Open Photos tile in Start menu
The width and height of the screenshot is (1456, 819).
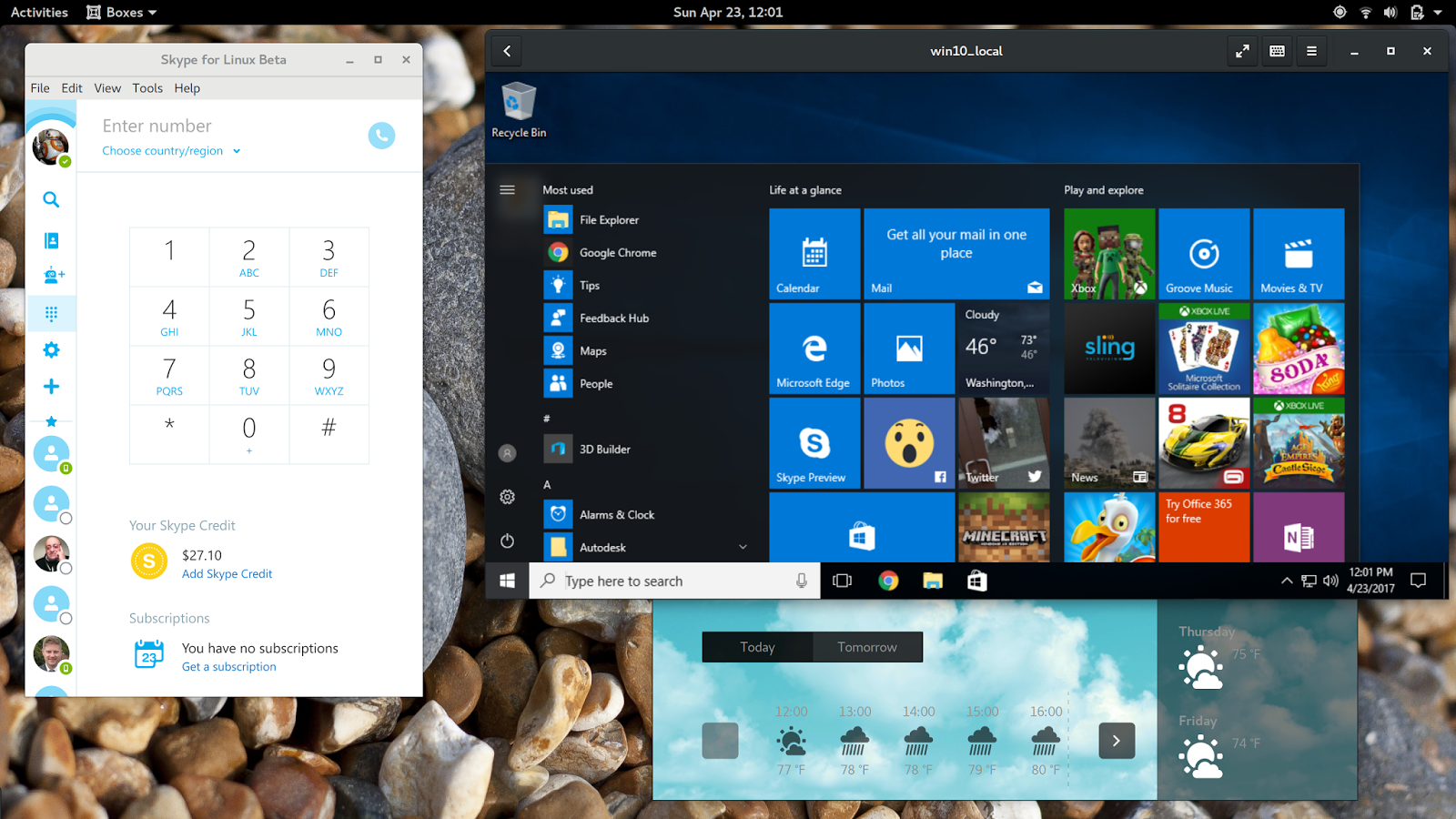(x=909, y=349)
